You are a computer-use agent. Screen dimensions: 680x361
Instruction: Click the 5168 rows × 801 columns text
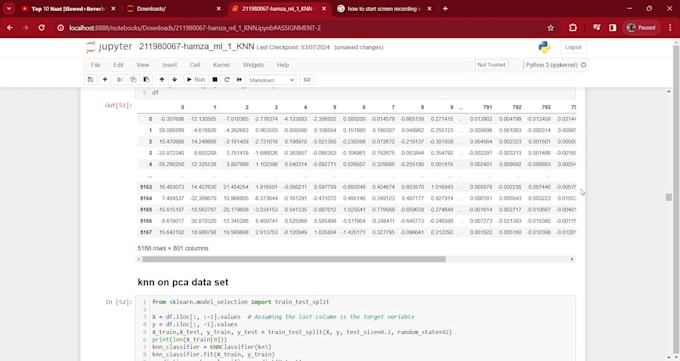(173, 248)
